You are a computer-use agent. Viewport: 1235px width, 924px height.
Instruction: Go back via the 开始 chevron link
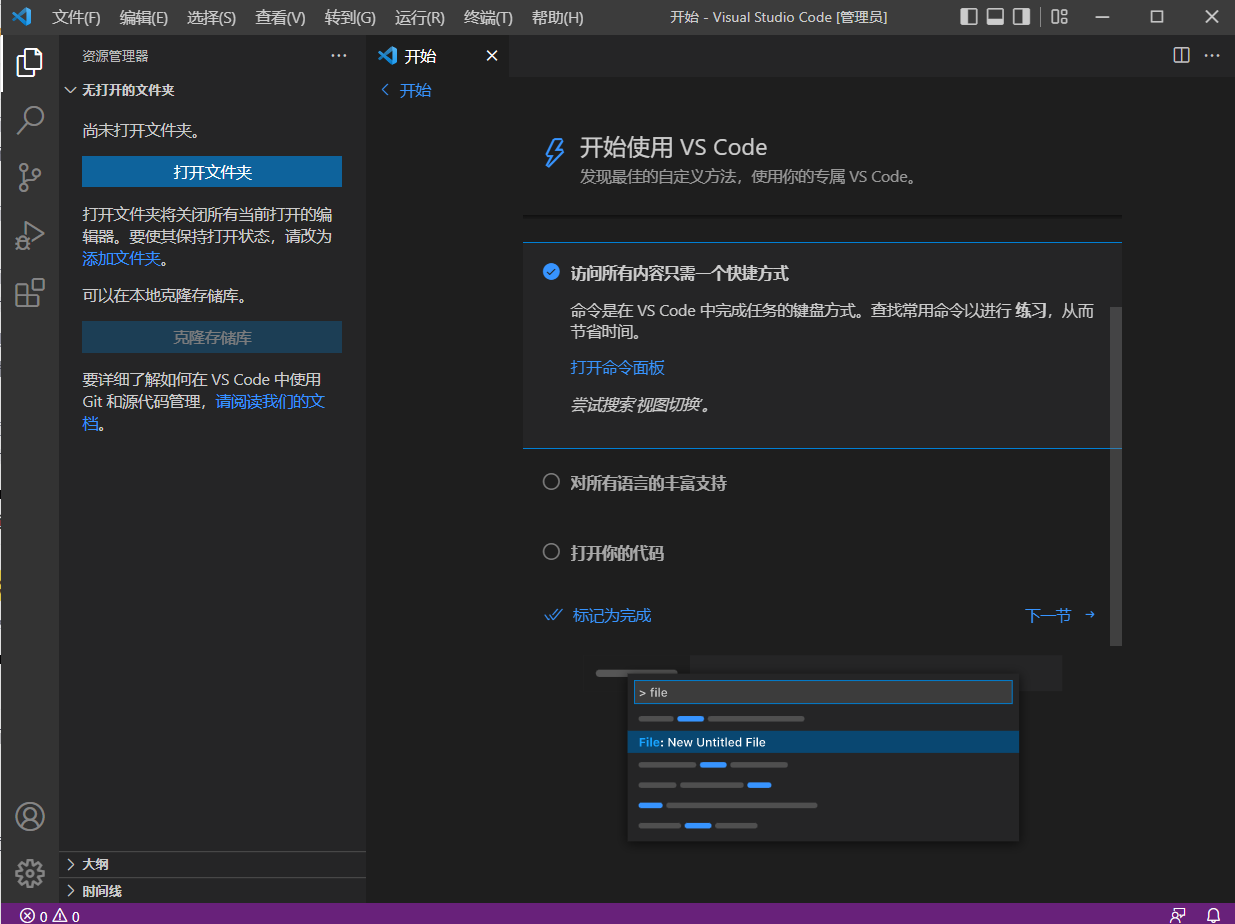tap(406, 90)
